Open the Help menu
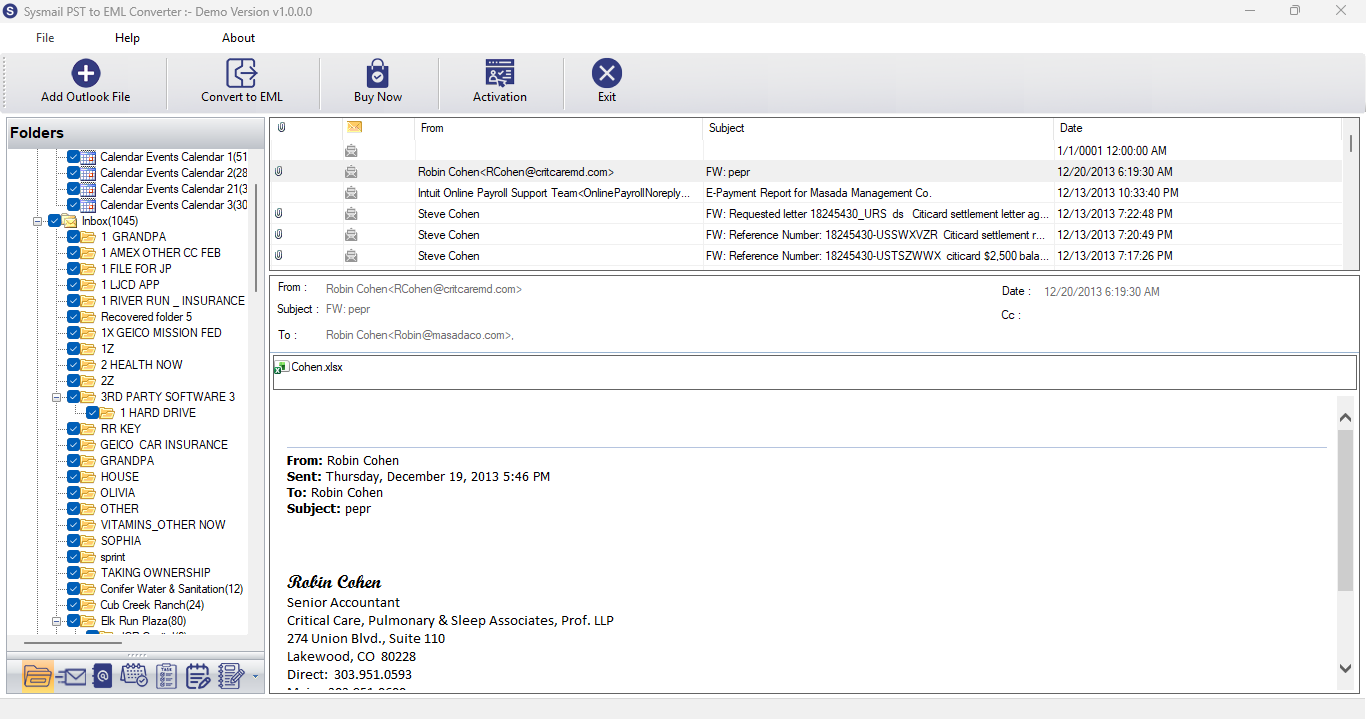 127,38
